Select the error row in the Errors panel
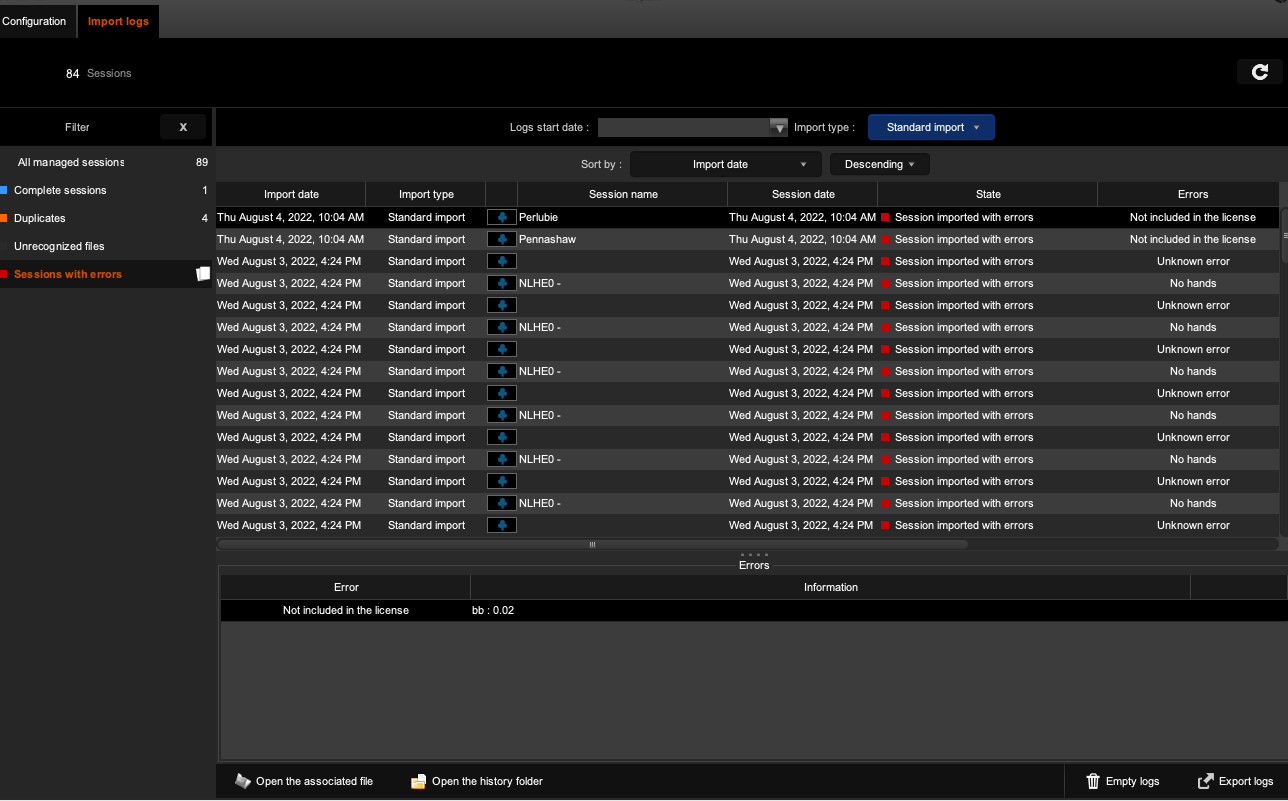Image resolution: width=1288 pixels, height=801 pixels. [x=754, y=610]
